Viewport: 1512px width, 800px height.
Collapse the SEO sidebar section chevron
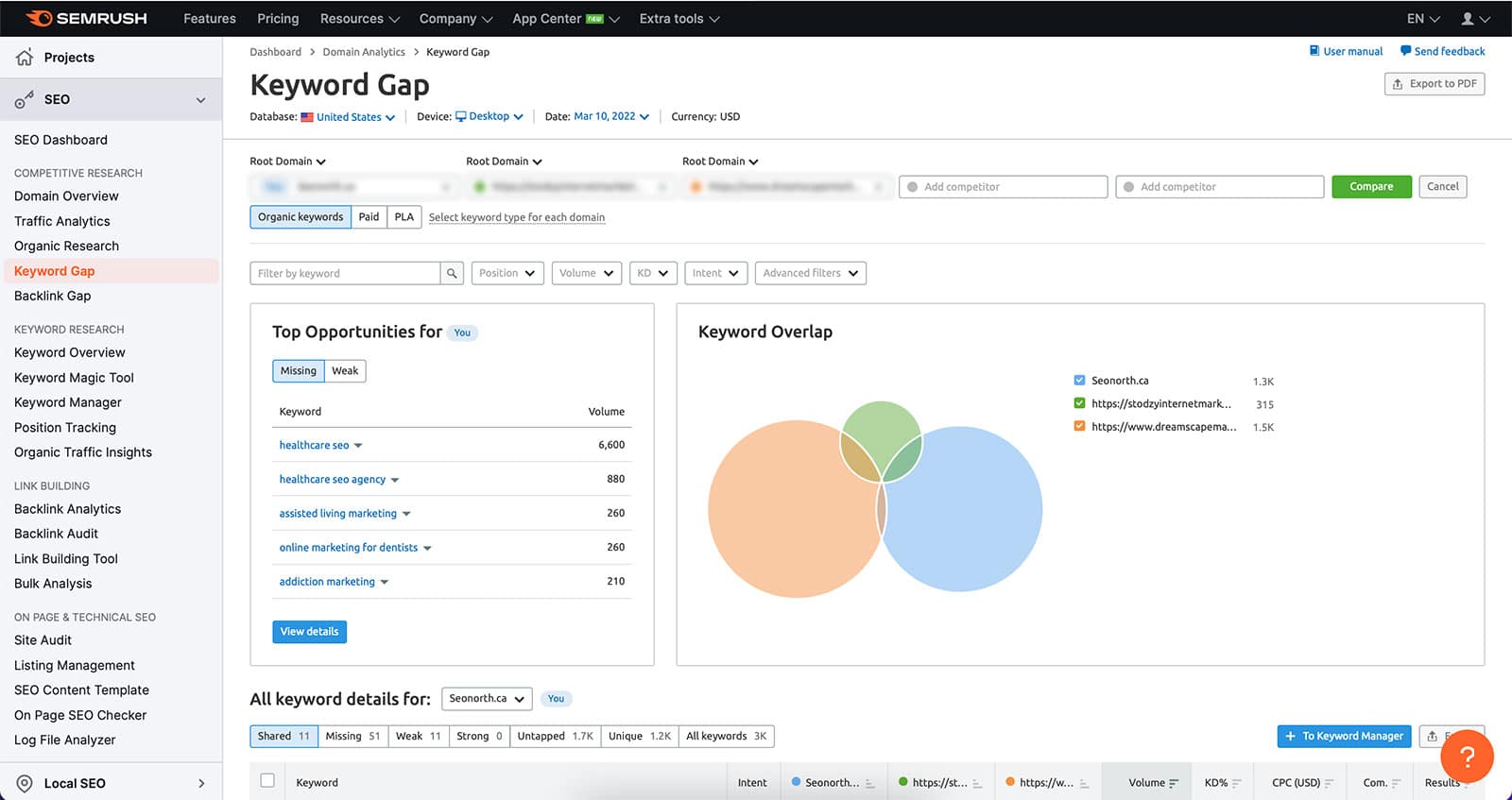tap(200, 99)
